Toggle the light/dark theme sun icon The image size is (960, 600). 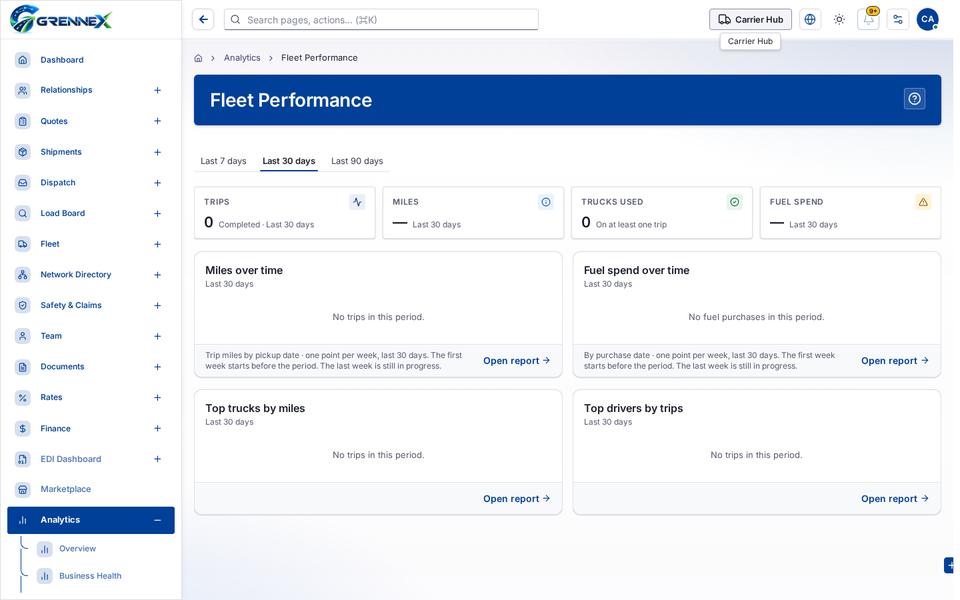click(839, 19)
